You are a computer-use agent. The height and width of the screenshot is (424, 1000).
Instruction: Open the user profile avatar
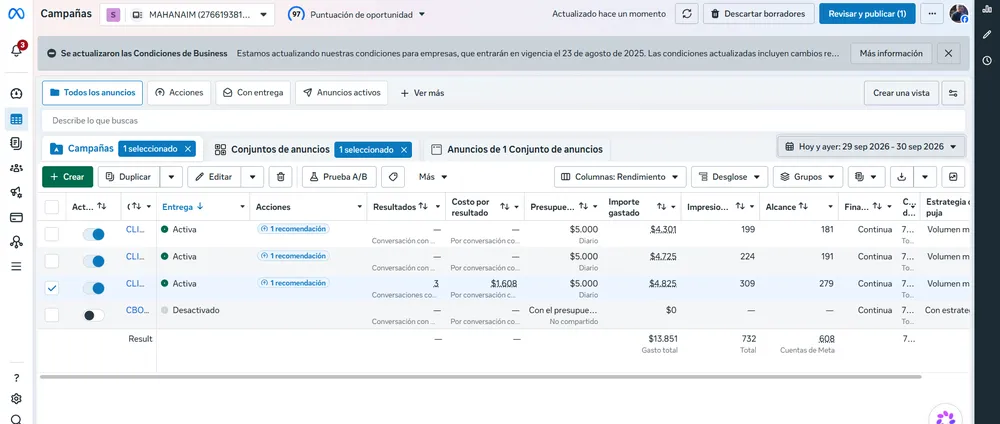[959, 14]
